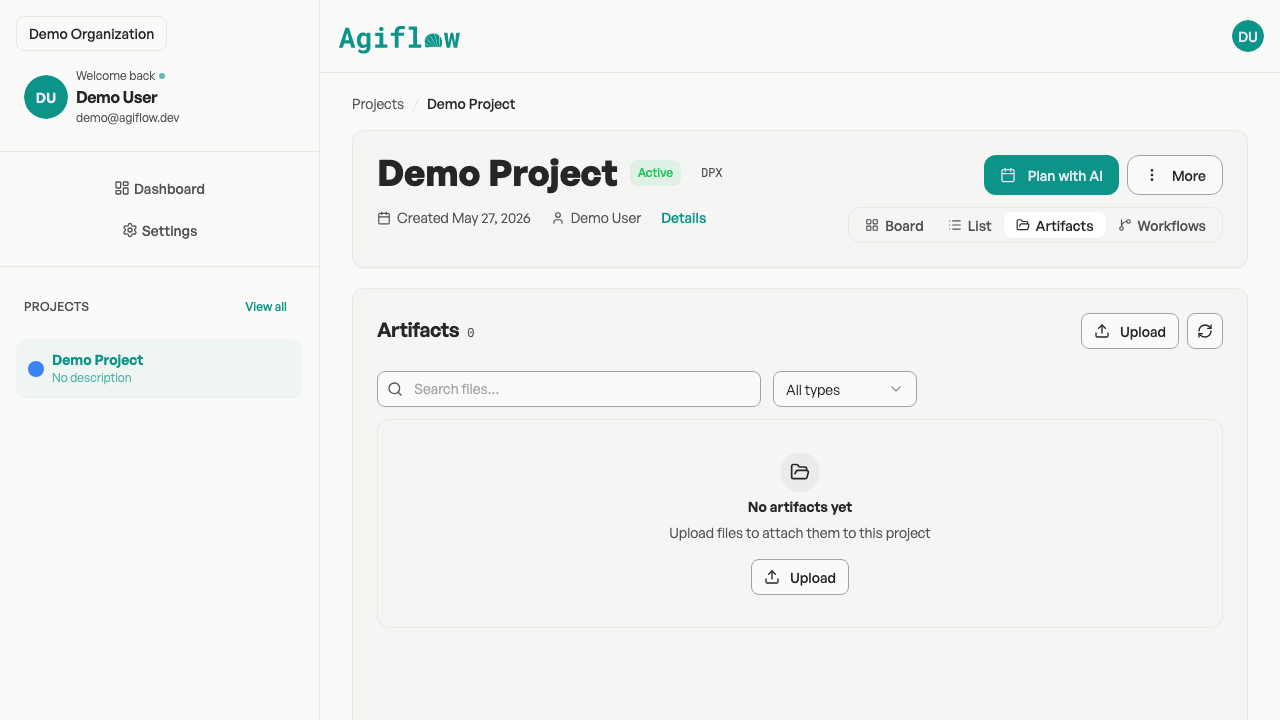1280x720 pixels.
Task: Select Demo Project in sidebar list
Action: (159, 369)
